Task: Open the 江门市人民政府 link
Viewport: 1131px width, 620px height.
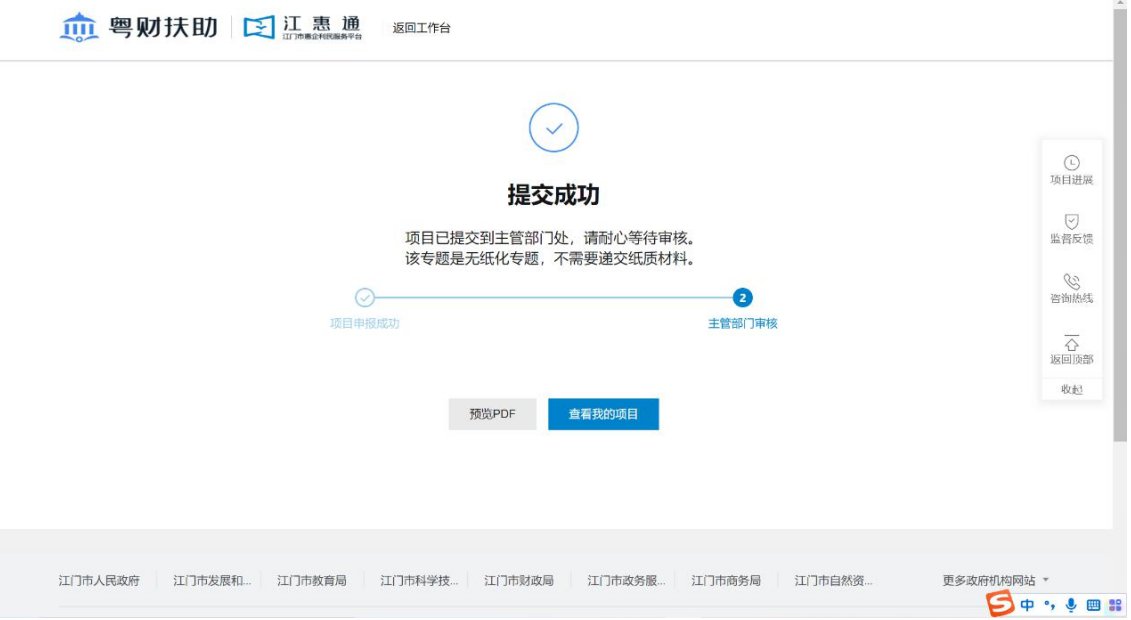Action: pyautogui.click(x=100, y=582)
